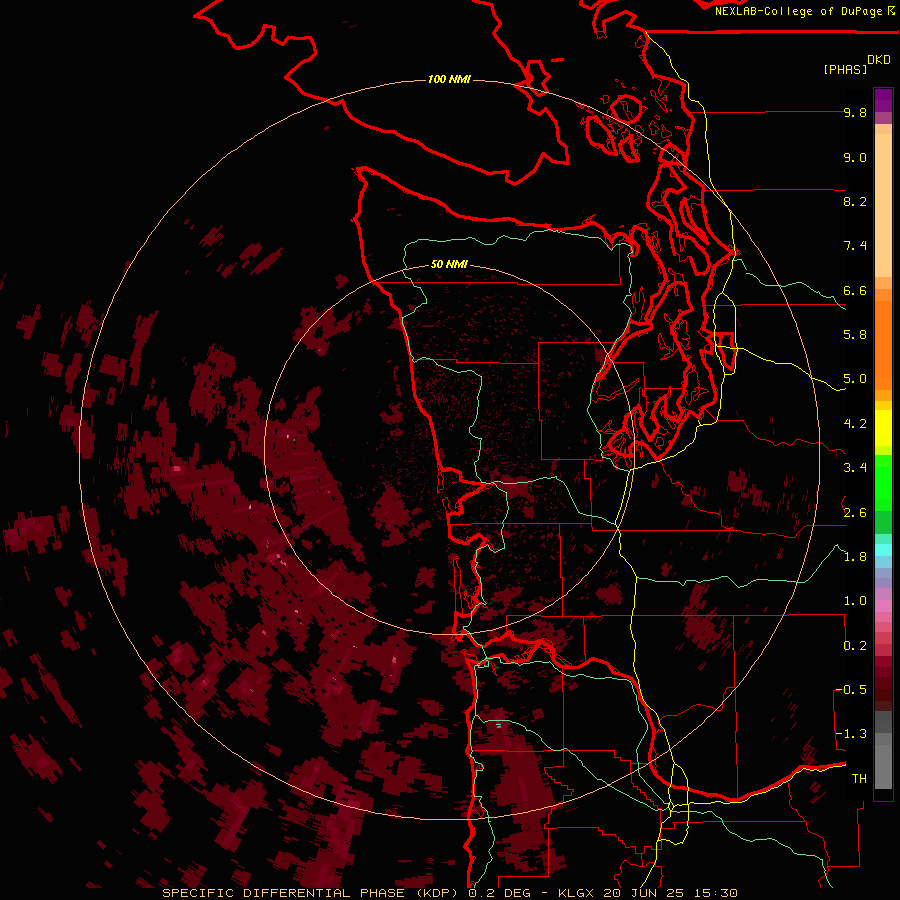Click the -0.5 scale value
This screenshot has height=900, width=900.
851,690
